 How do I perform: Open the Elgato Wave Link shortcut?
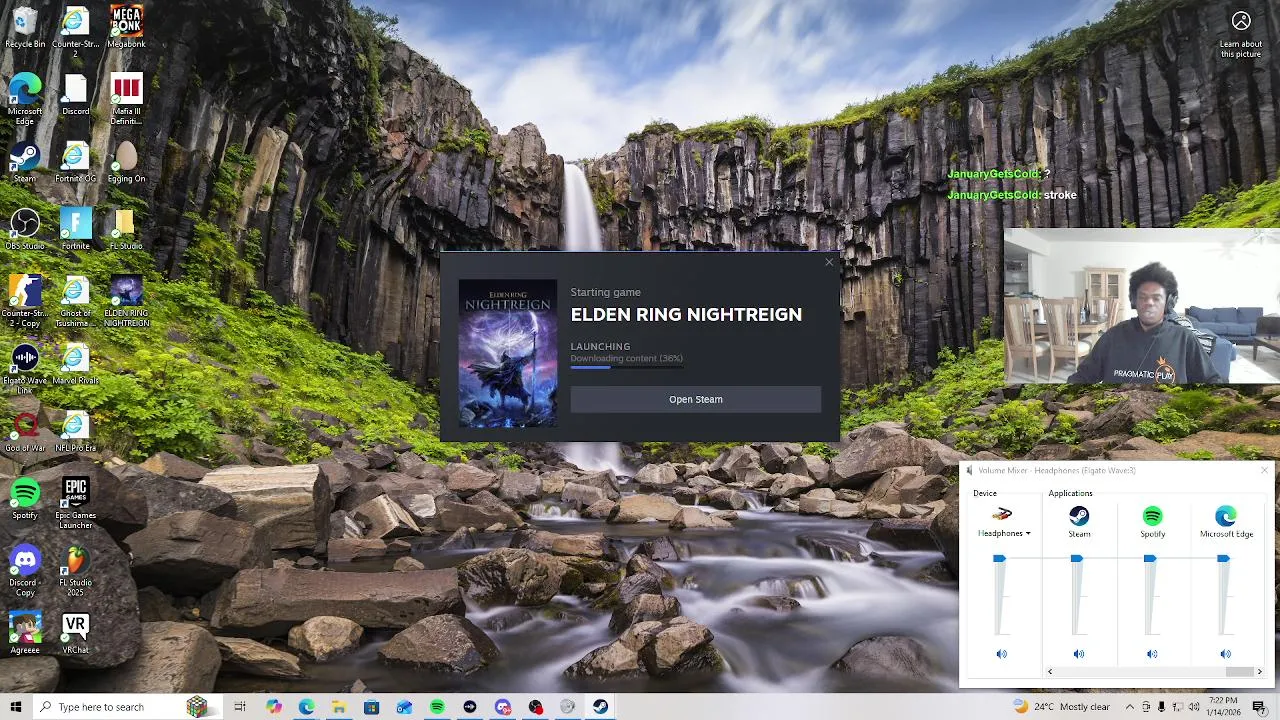[x=25, y=368]
